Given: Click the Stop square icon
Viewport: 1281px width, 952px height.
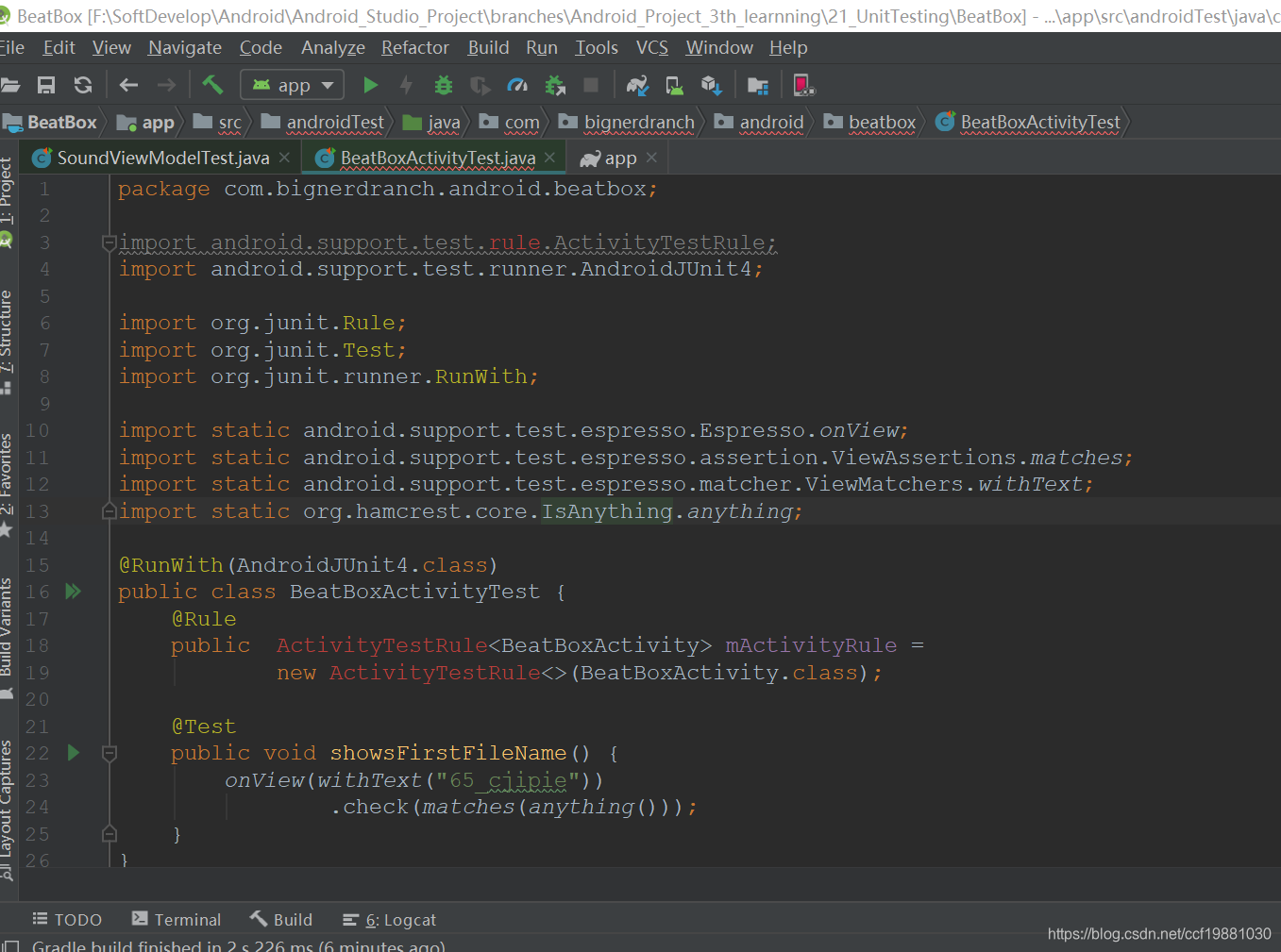Looking at the screenshot, I should tap(591, 86).
